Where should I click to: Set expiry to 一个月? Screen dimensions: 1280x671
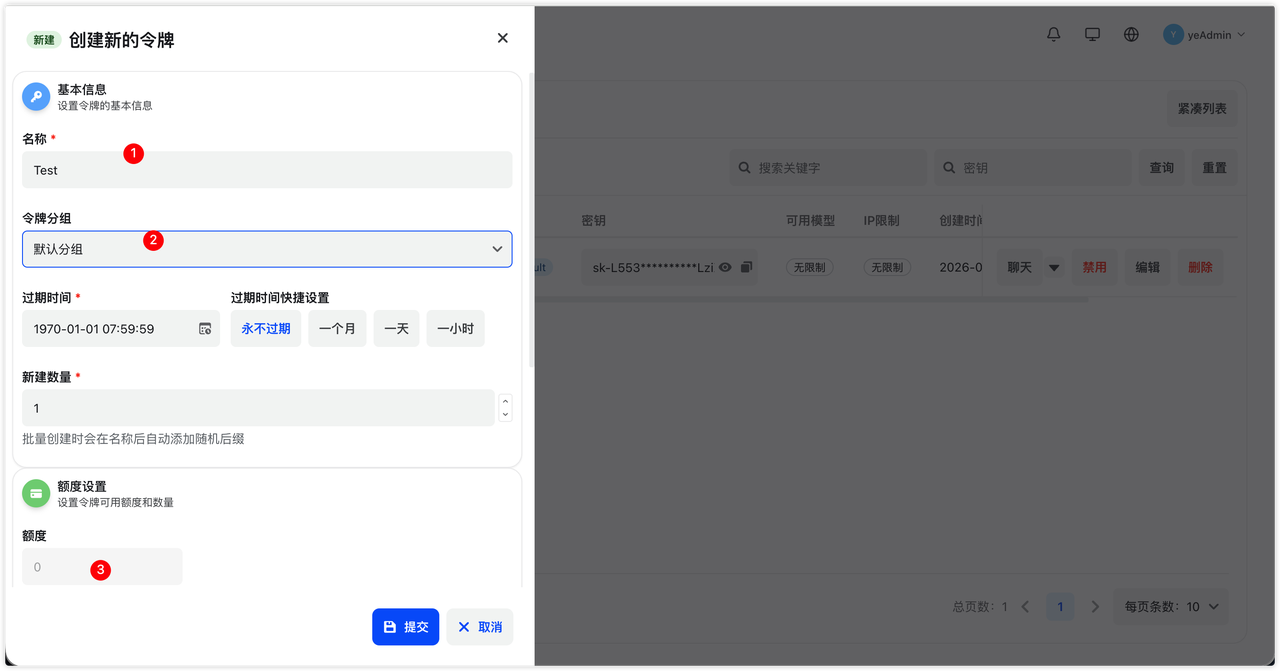click(337, 328)
